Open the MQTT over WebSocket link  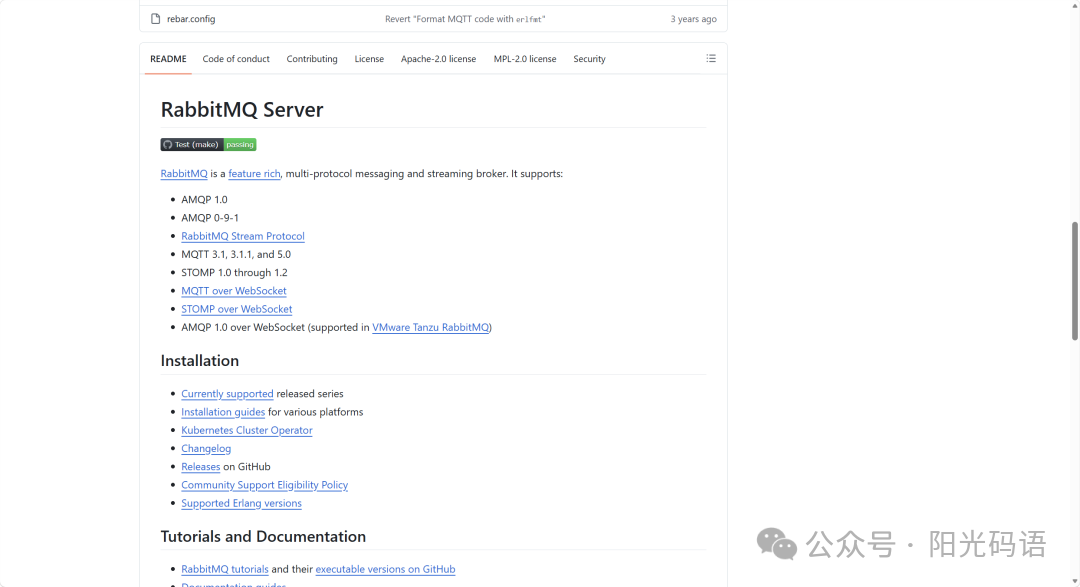233,291
